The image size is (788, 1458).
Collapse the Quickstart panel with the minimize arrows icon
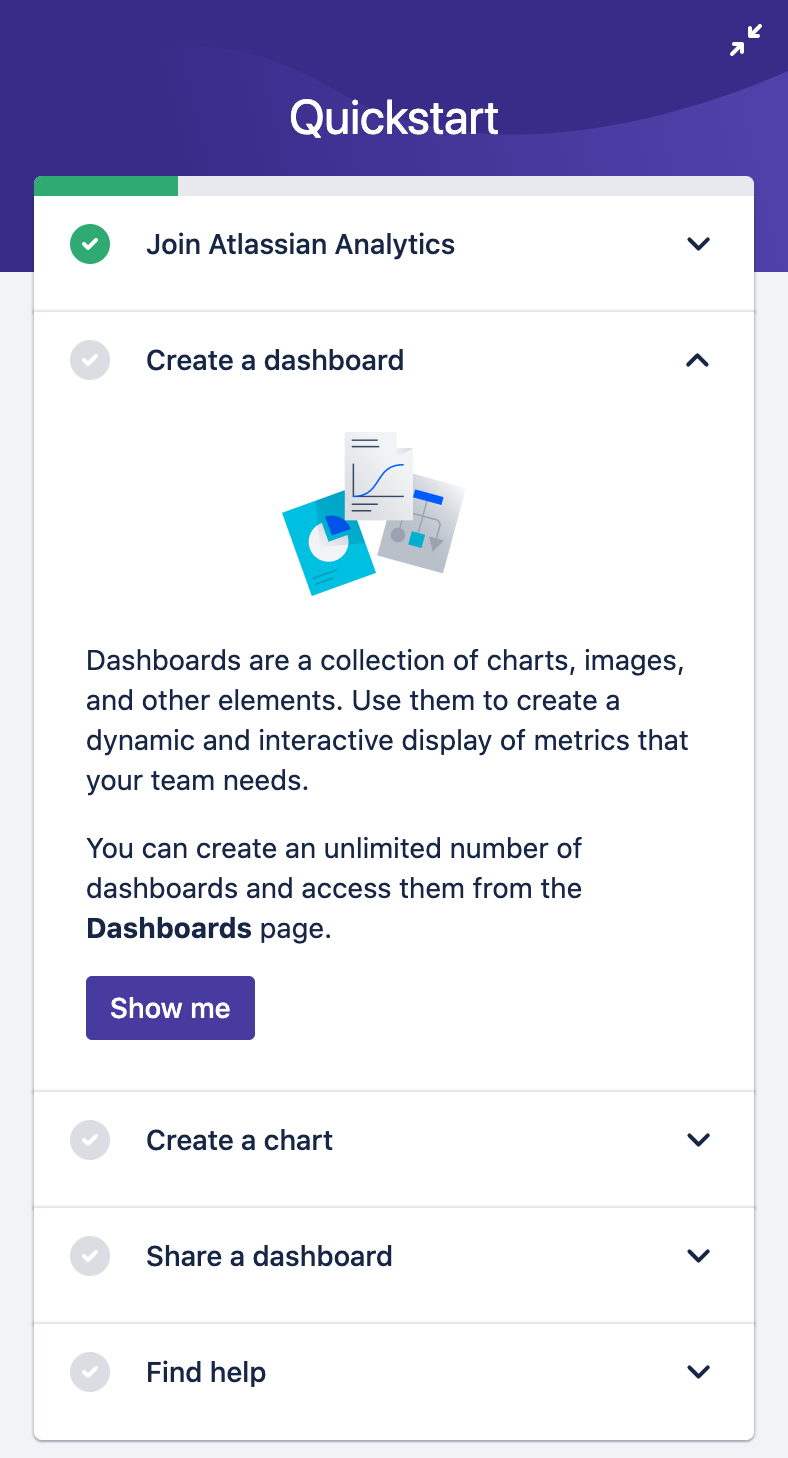pos(746,40)
